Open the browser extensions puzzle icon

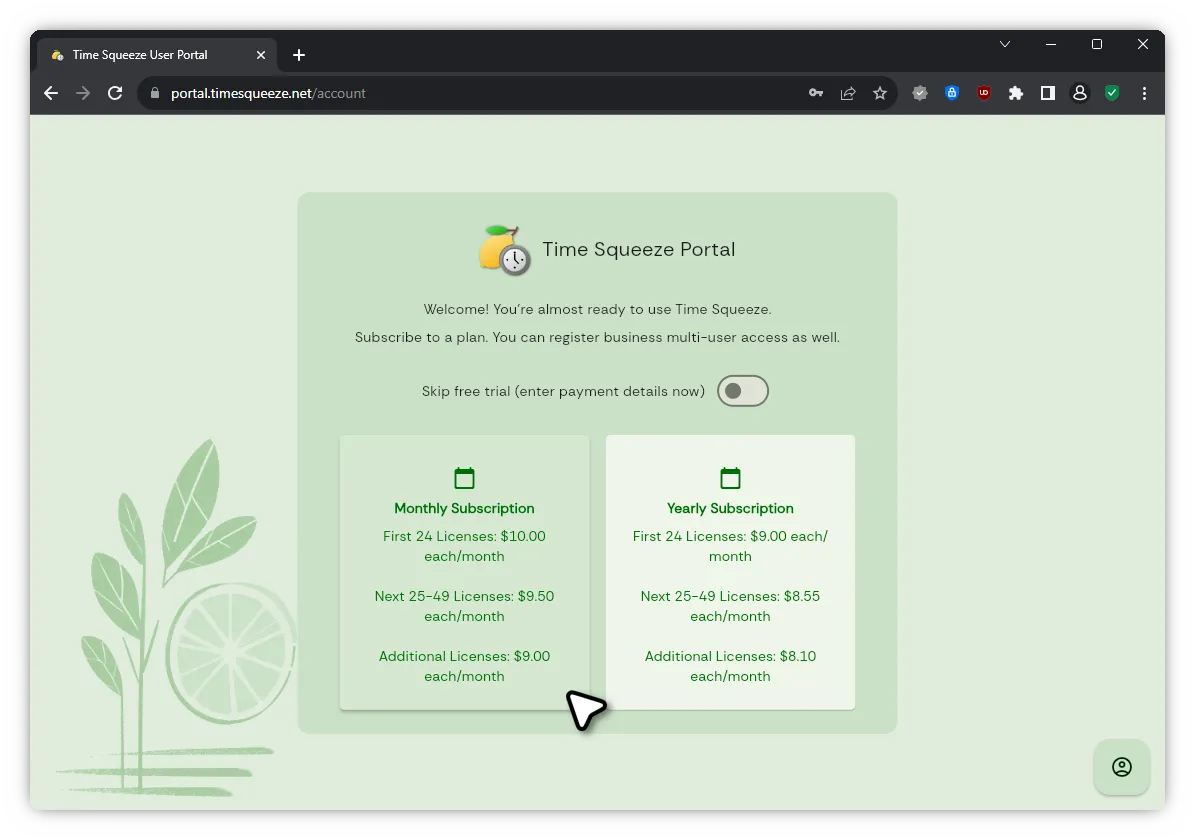click(x=1016, y=93)
